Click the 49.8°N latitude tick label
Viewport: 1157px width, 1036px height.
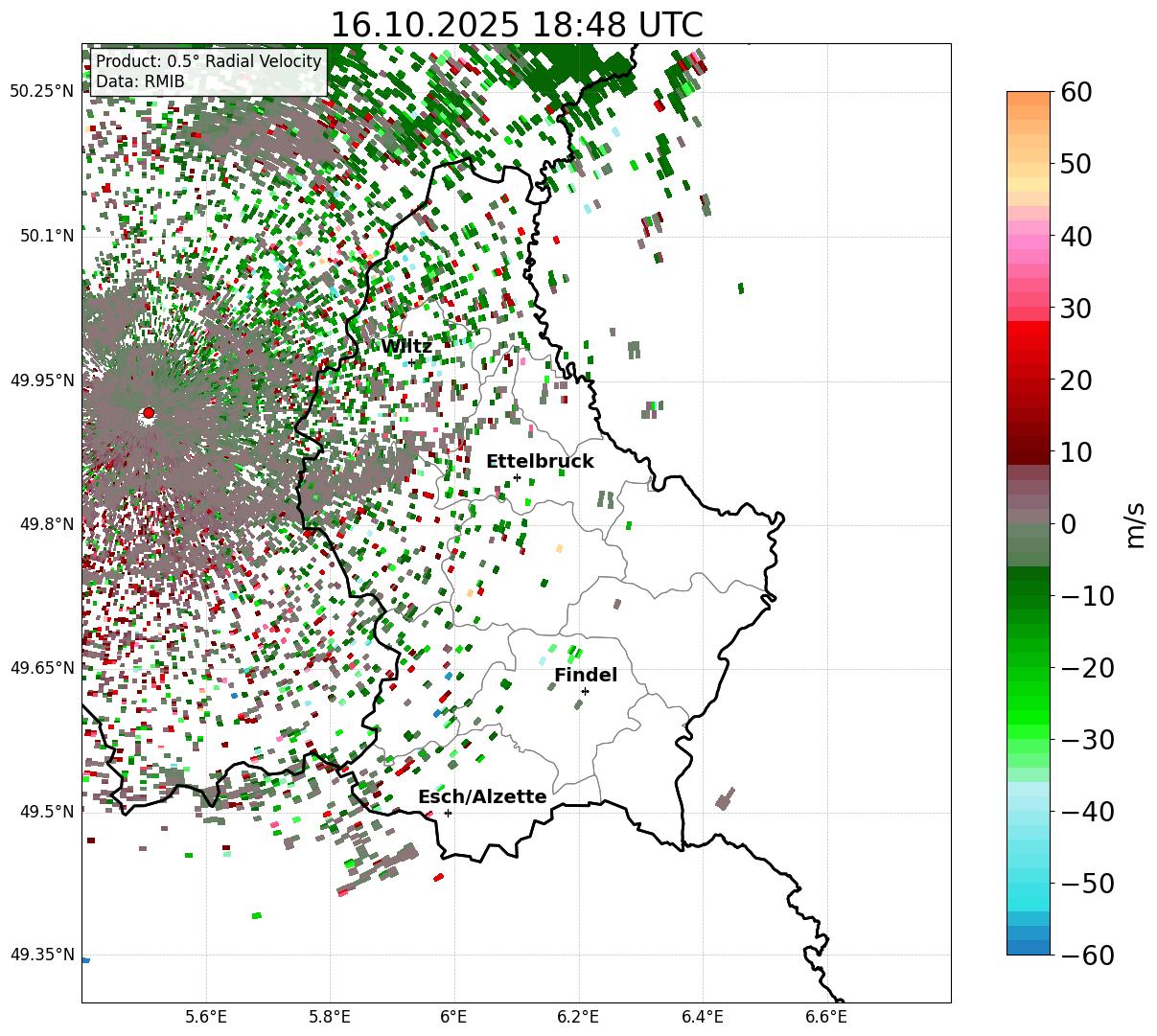click(46, 524)
